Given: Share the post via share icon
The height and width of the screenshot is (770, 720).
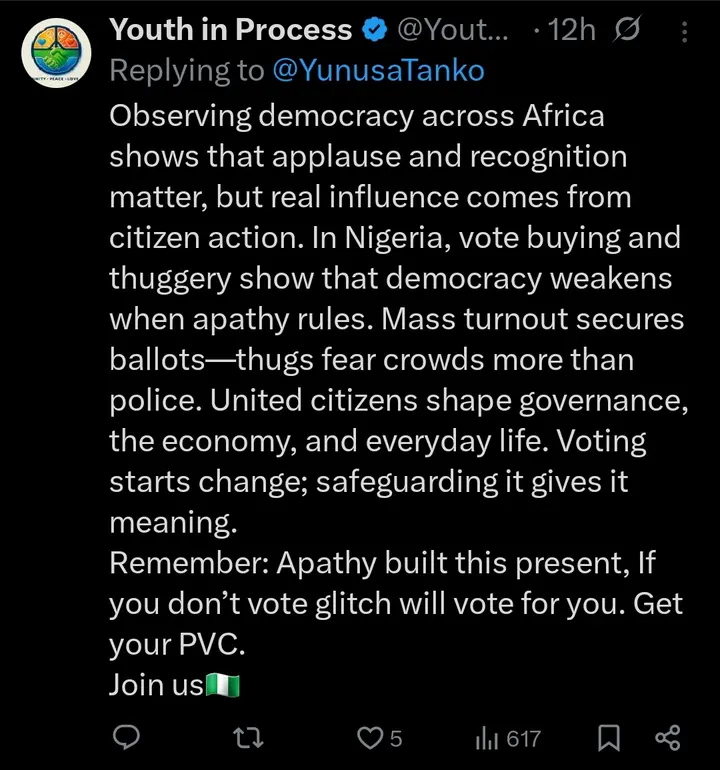Looking at the screenshot, I should click(x=666, y=738).
